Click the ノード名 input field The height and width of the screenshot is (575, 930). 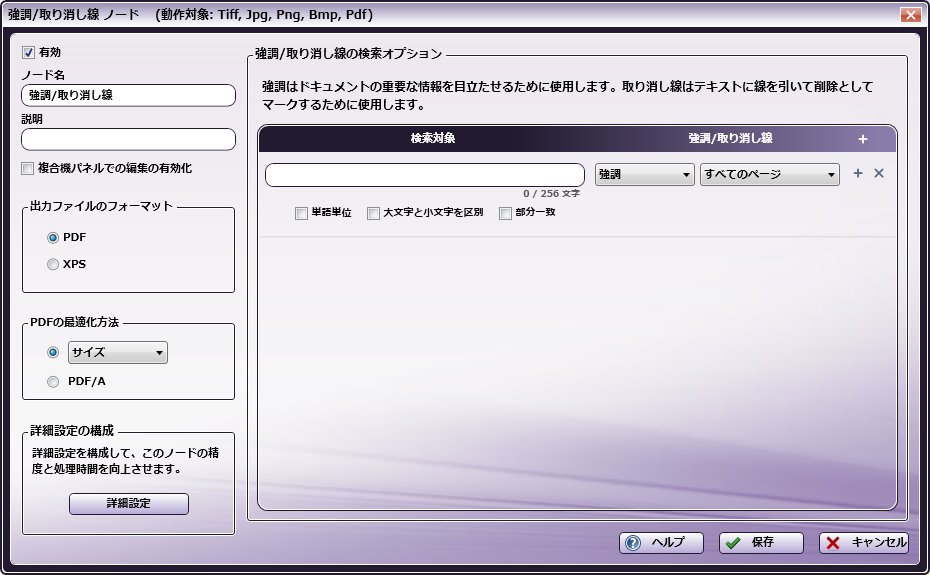point(129,96)
